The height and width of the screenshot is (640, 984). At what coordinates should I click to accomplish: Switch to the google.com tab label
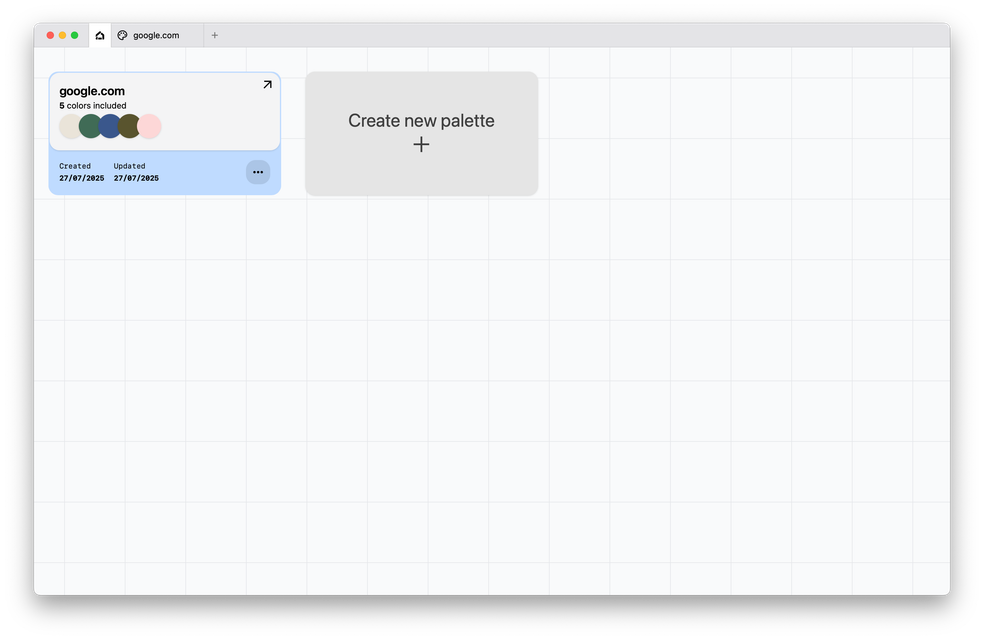(156, 35)
